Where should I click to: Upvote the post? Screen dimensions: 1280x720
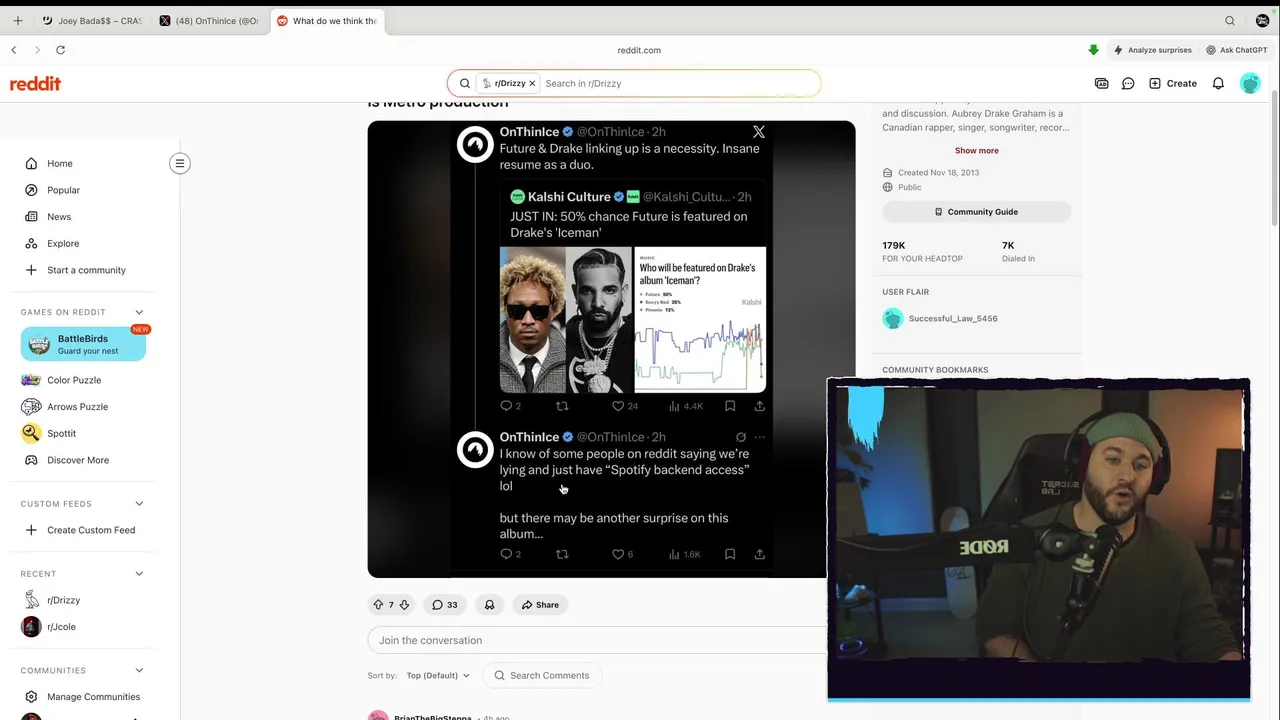pos(378,605)
